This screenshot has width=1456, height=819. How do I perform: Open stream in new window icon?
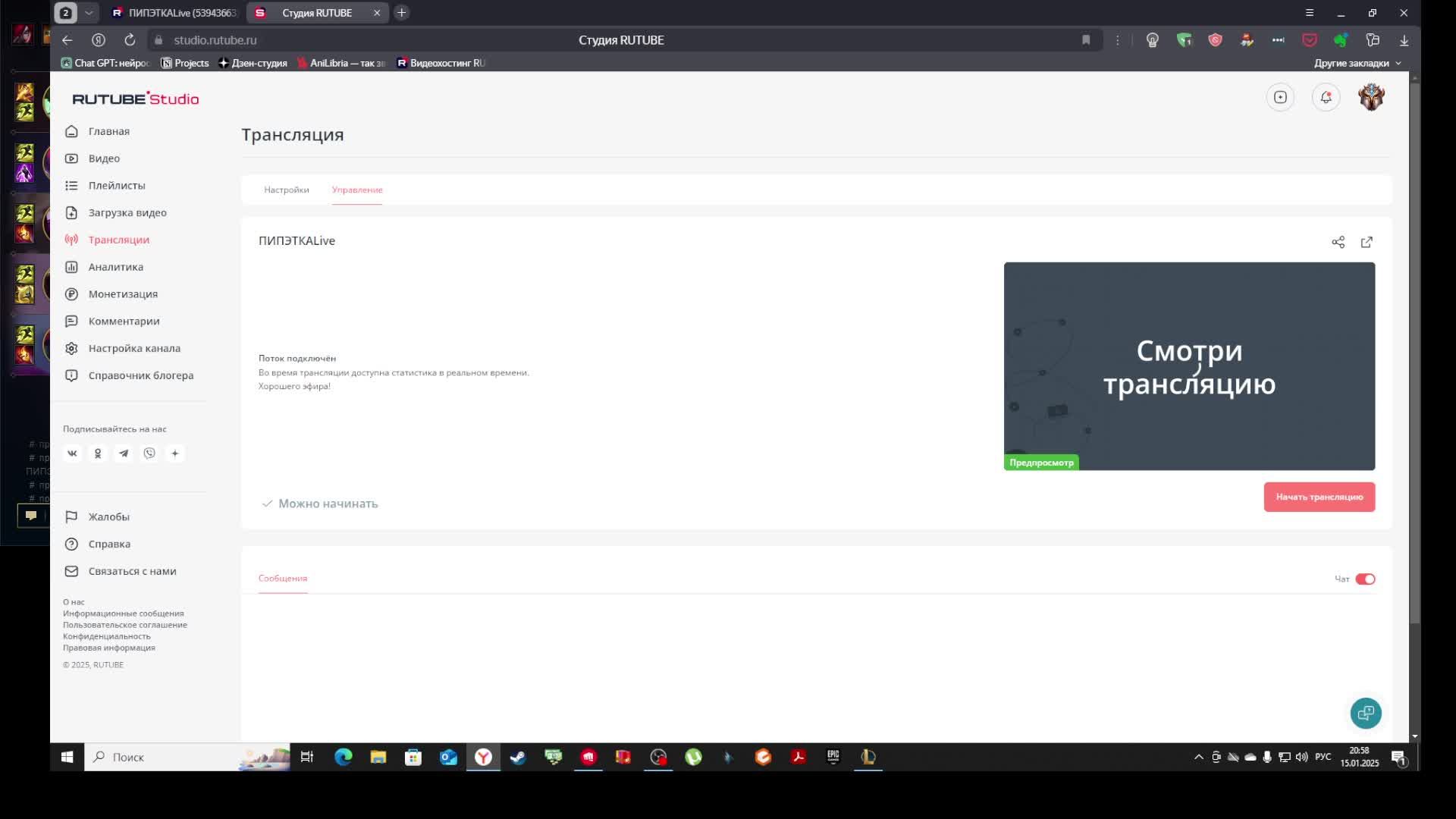pyautogui.click(x=1367, y=242)
